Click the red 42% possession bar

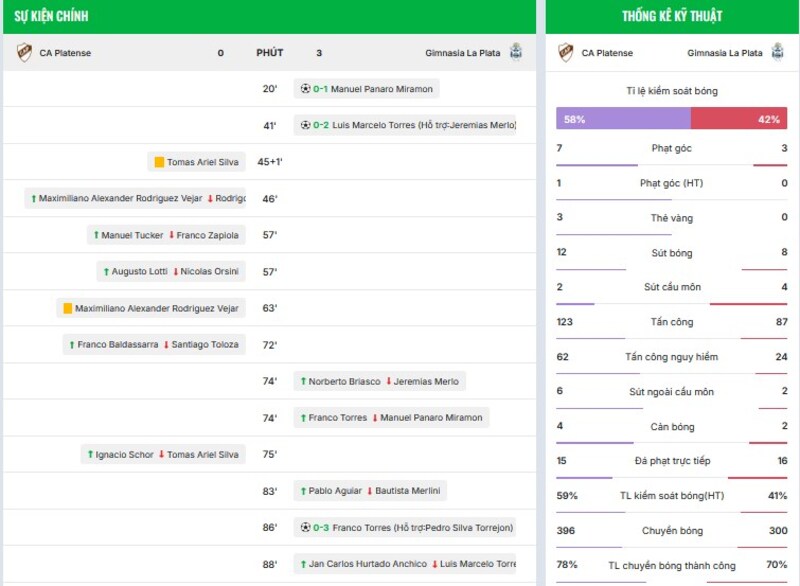click(738, 118)
